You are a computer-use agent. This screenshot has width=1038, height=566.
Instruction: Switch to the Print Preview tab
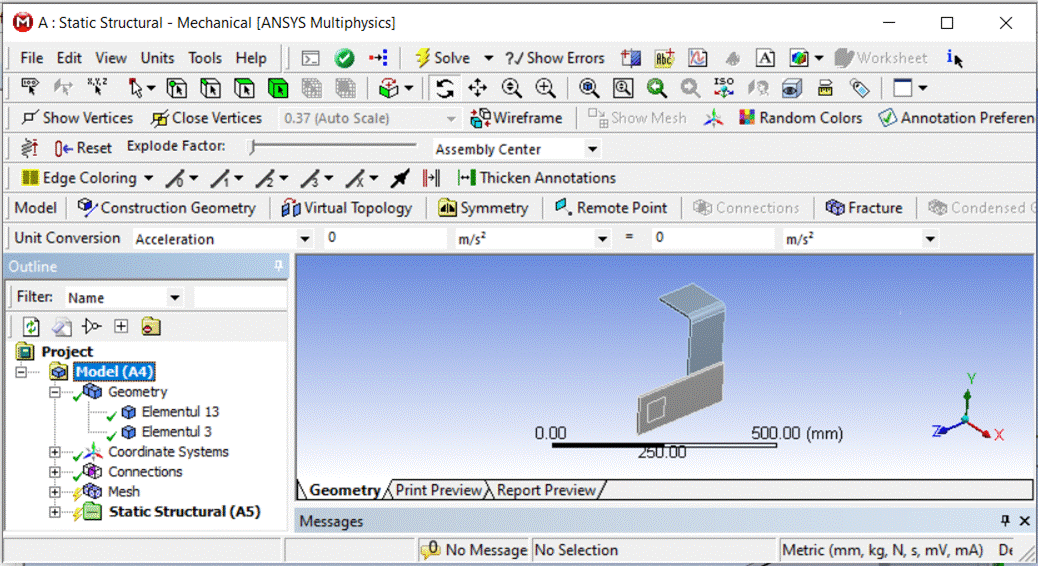pos(438,490)
